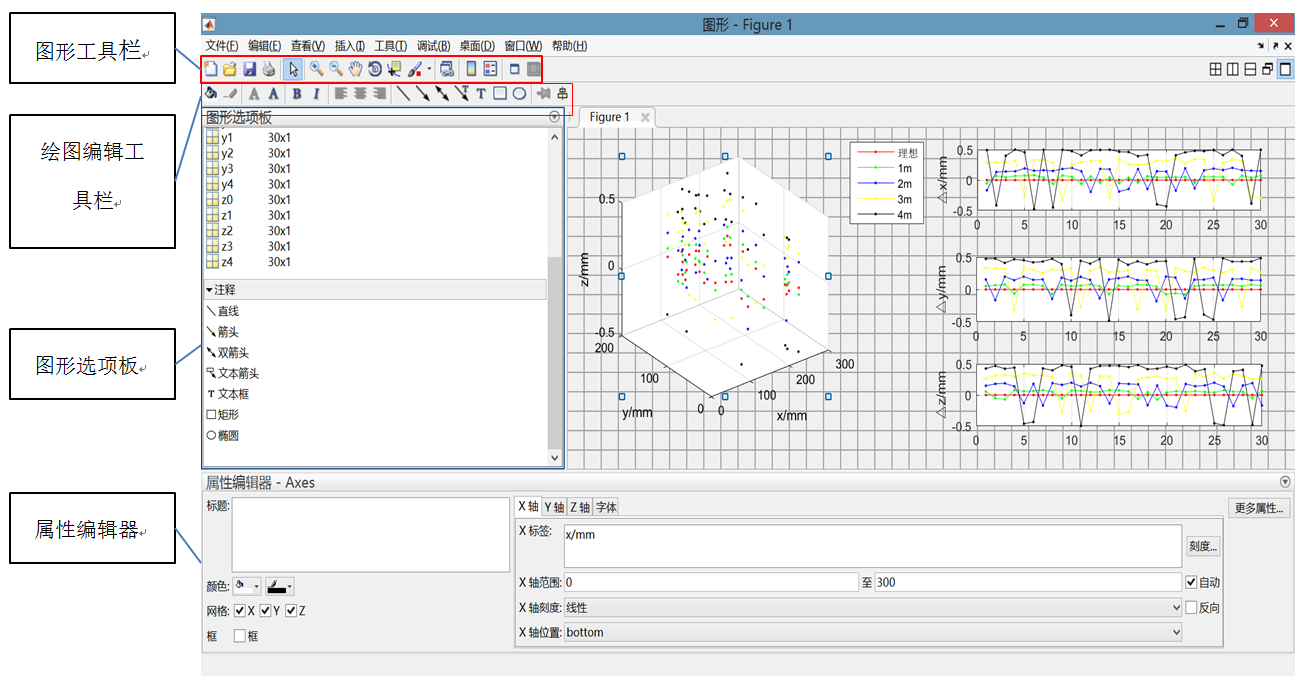1307x695 pixels.
Task: Activate the Data Cursor tool
Action: tap(395, 69)
